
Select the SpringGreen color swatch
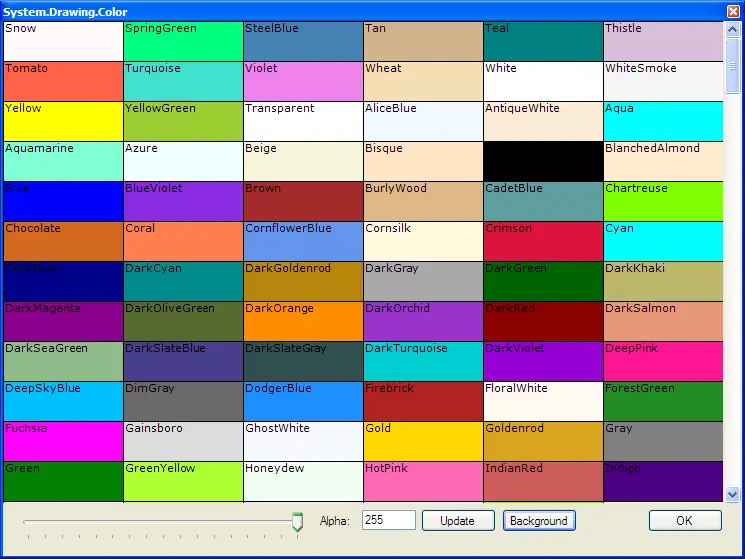coord(183,41)
